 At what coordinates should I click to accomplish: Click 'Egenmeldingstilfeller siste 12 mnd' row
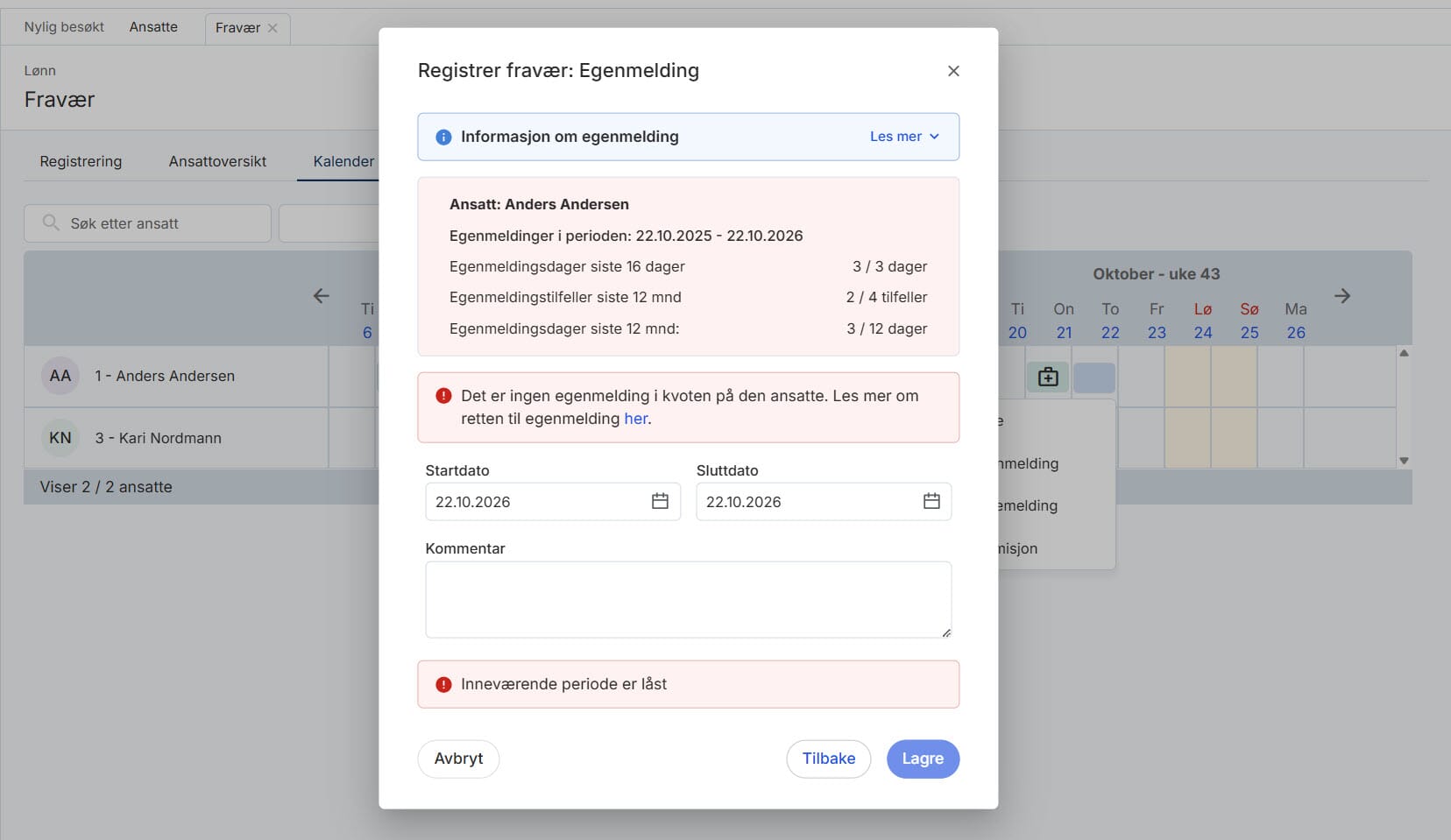pos(688,297)
